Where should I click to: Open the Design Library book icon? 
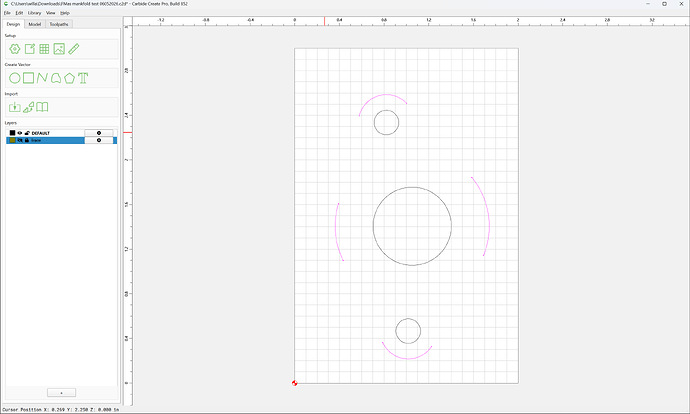pyautogui.click(x=42, y=107)
